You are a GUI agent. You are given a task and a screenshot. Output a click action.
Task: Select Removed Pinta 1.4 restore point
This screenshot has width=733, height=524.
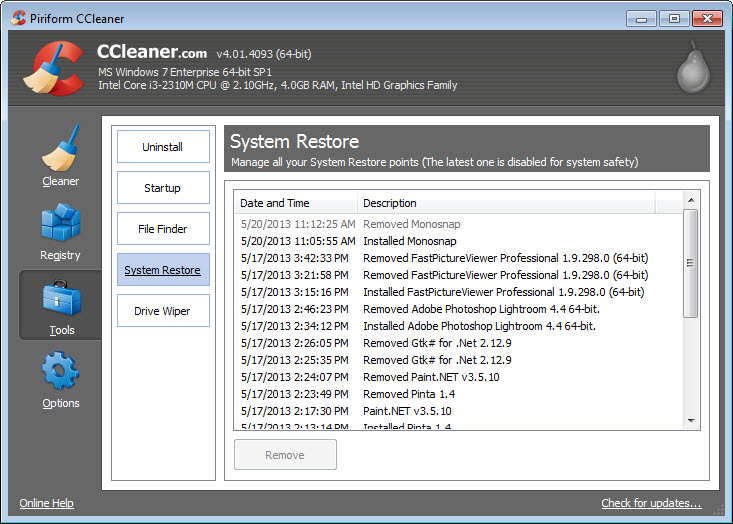458,394
